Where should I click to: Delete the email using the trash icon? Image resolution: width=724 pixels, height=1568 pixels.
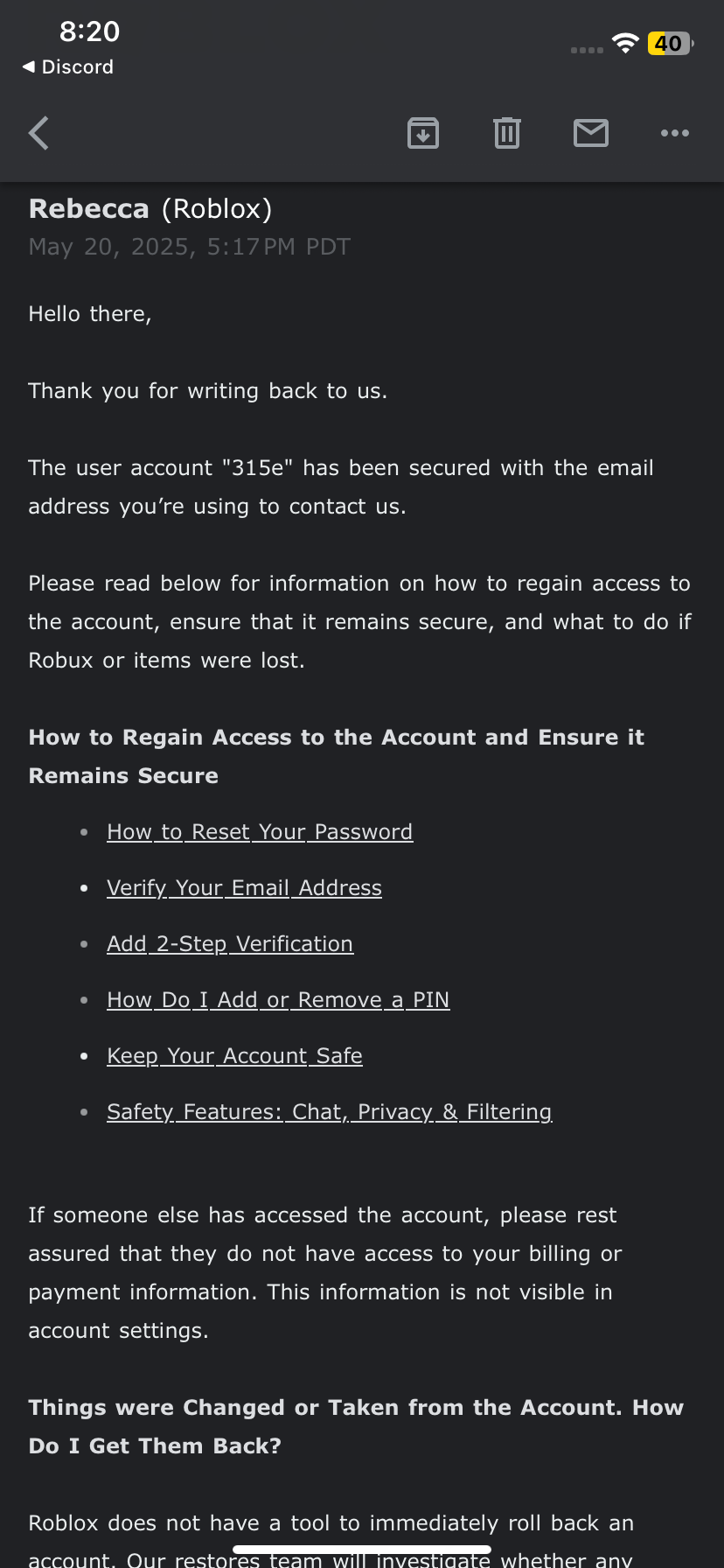pyautogui.click(x=507, y=133)
